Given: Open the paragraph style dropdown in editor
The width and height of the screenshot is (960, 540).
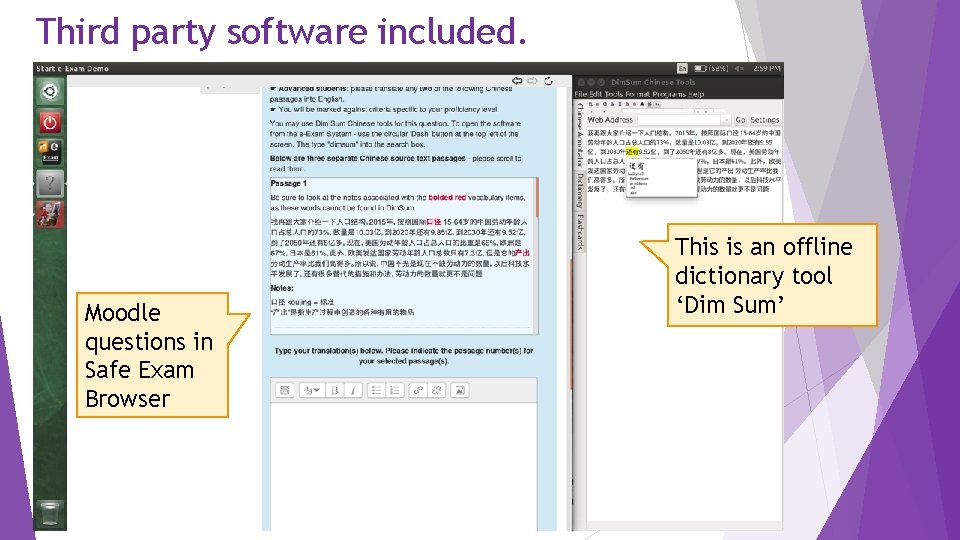Looking at the screenshot, I should pos(312,390).
